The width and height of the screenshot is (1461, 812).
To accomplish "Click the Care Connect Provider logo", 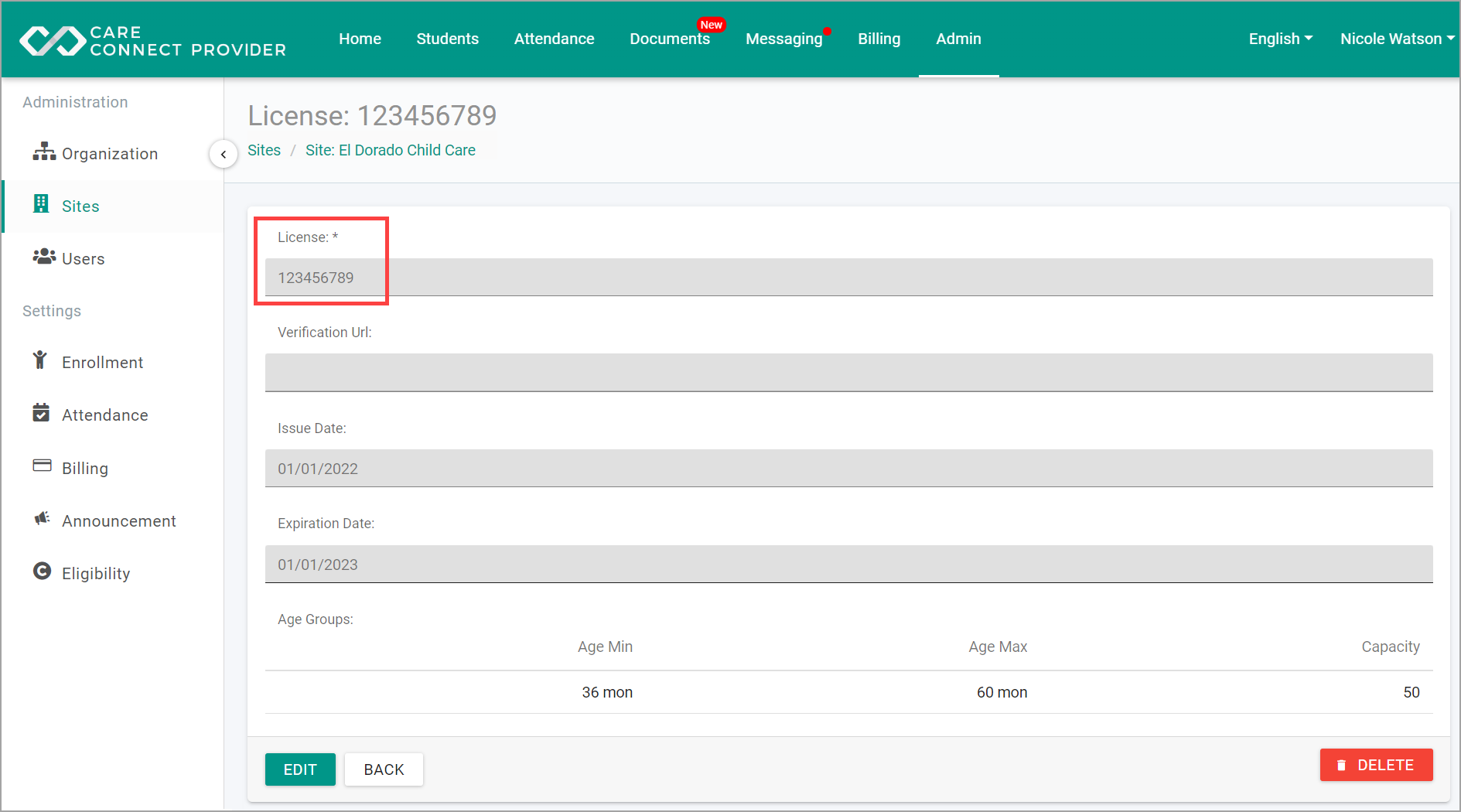I will (x=152, y=40).
